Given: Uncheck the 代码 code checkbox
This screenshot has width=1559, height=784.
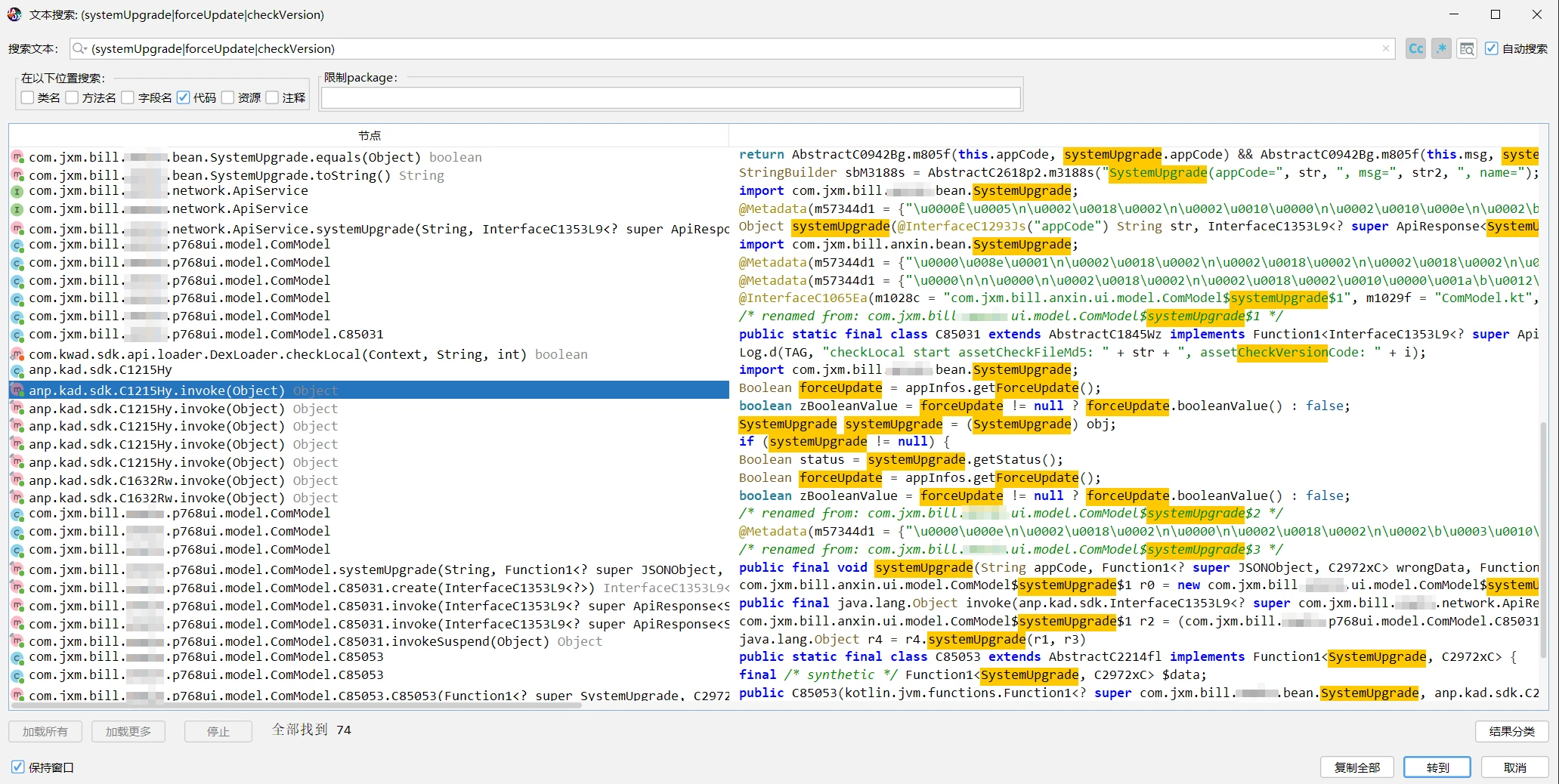Looking at the screenshot, I should click(x=184, y=97).
